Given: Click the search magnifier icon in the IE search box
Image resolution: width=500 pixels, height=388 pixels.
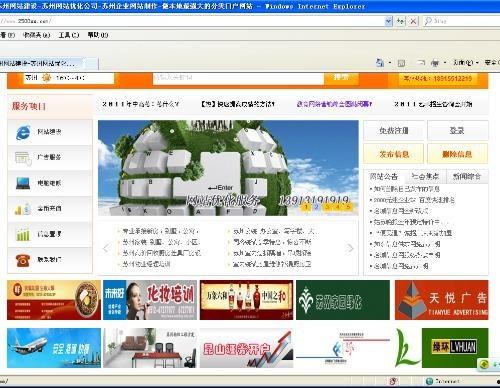Looking at the screenshot, I should tap(428, 21).
